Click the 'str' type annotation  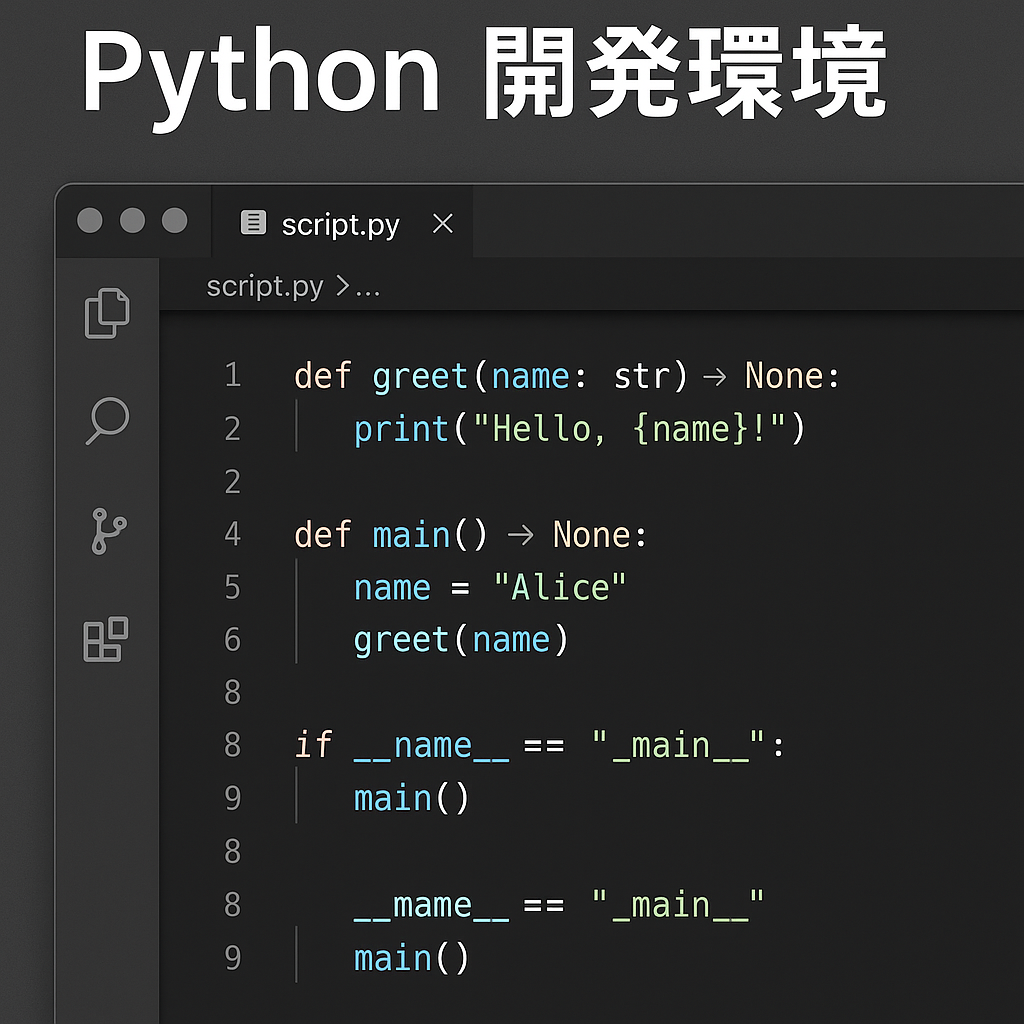(x=643, y=376)
